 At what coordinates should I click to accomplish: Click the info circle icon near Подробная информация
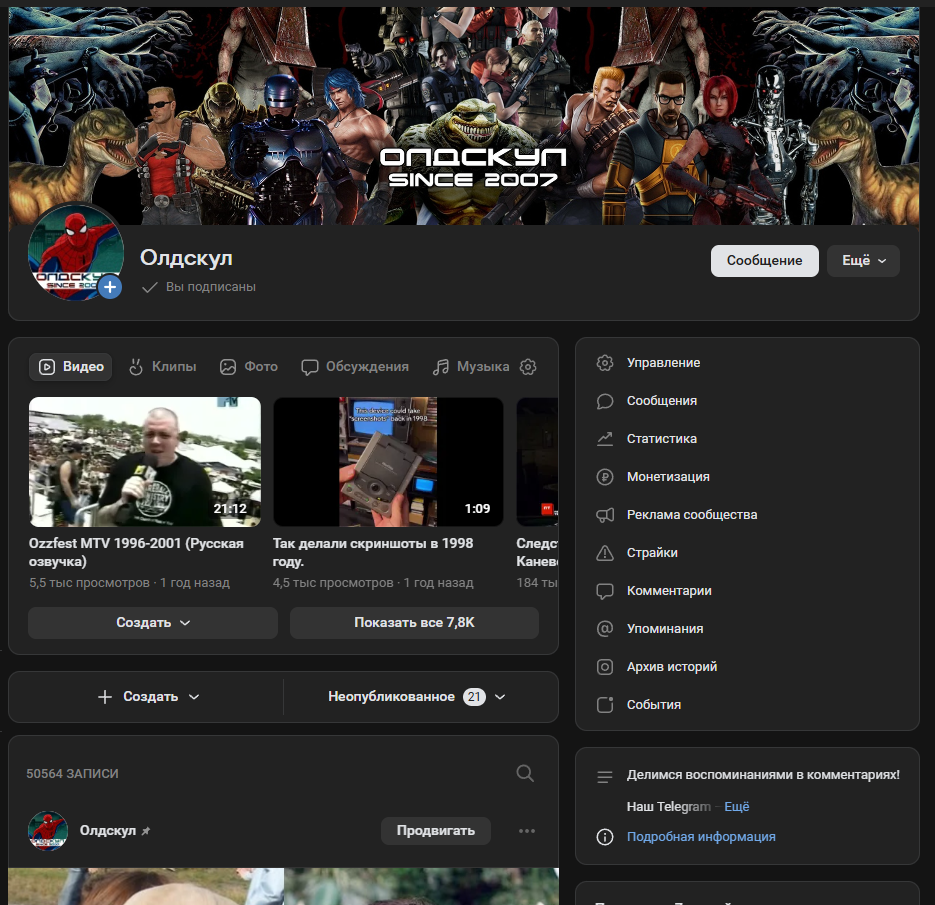click(x=605, y=837)
